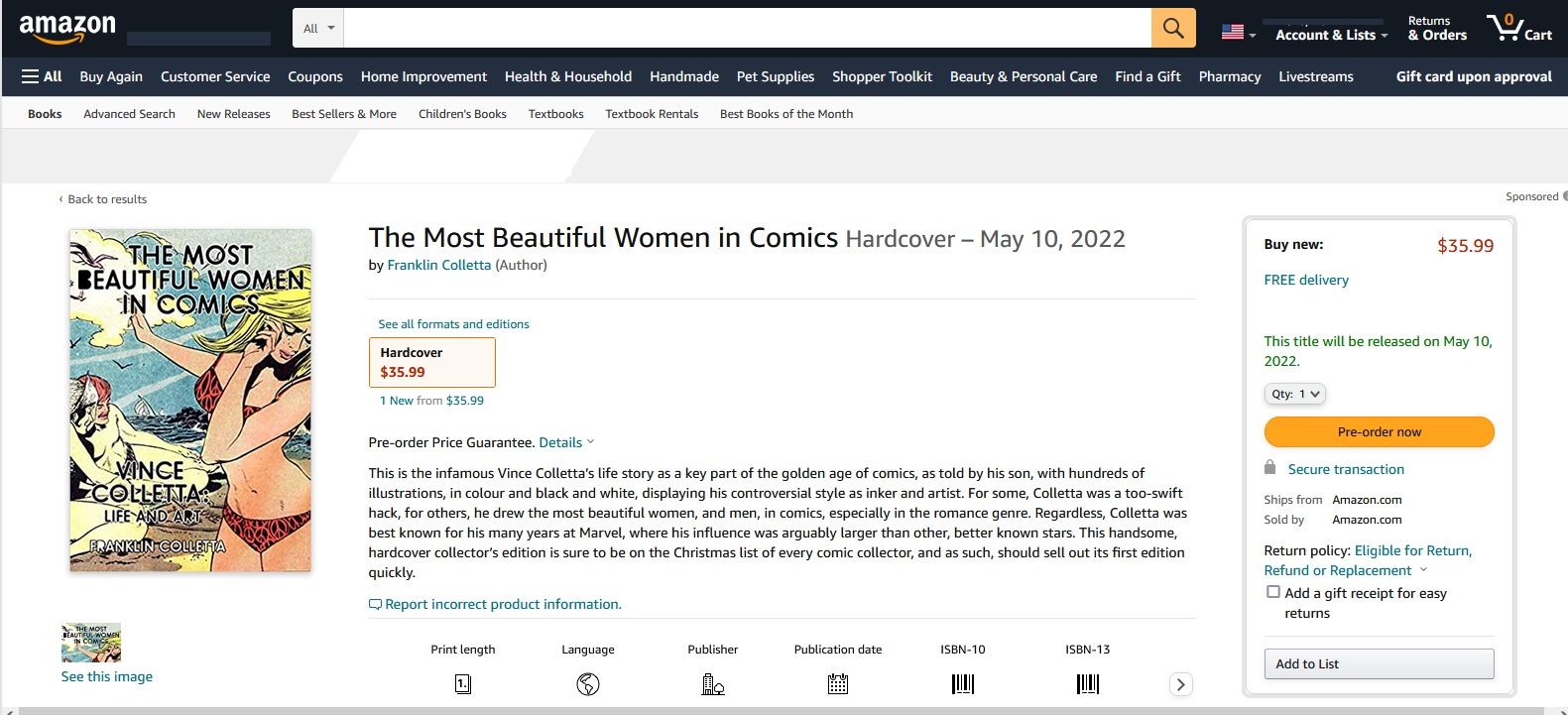Open Health & Household menu item

tap(568, 76)
